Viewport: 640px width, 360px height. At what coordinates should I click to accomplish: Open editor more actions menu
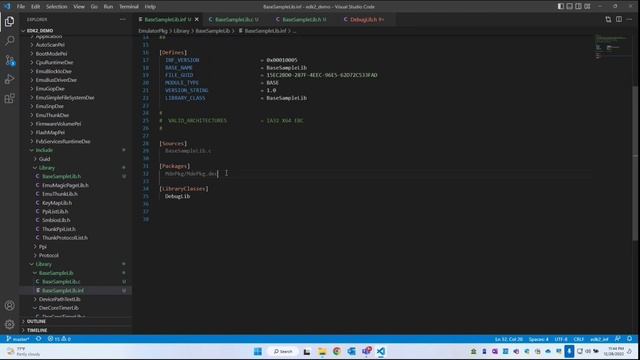[629, 19]
